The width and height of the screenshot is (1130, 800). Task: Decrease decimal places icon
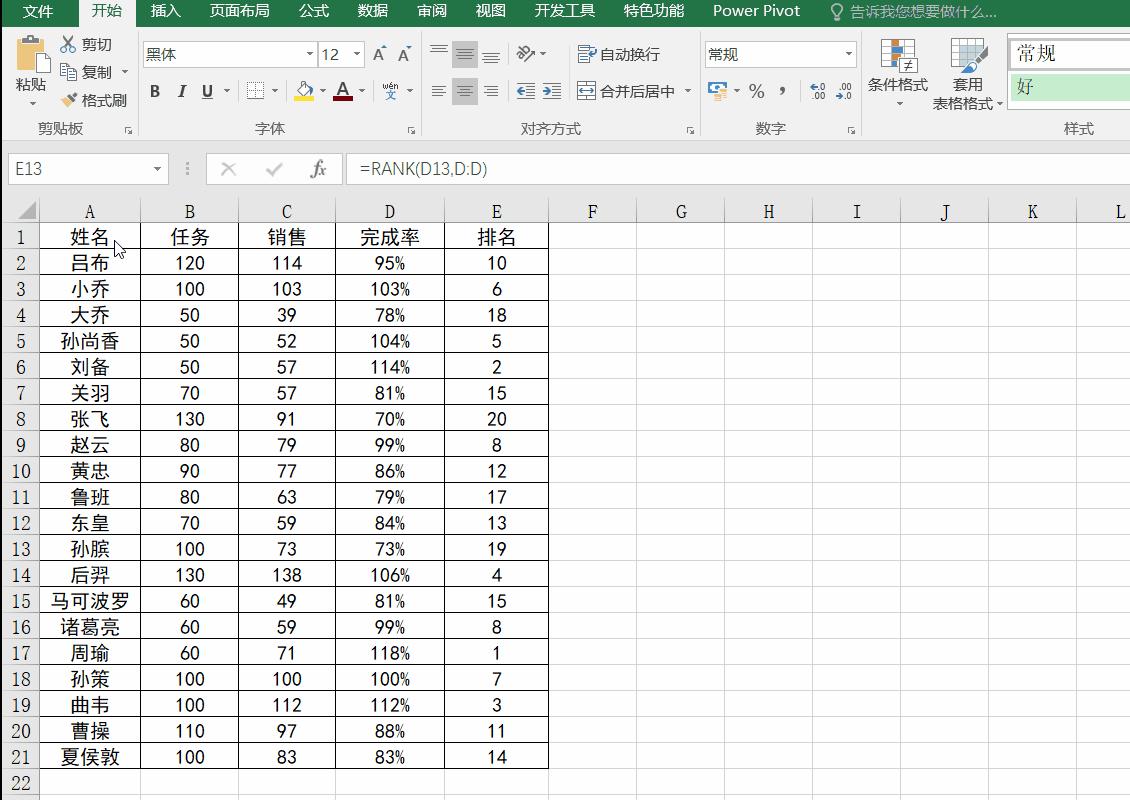click(844, 91)
